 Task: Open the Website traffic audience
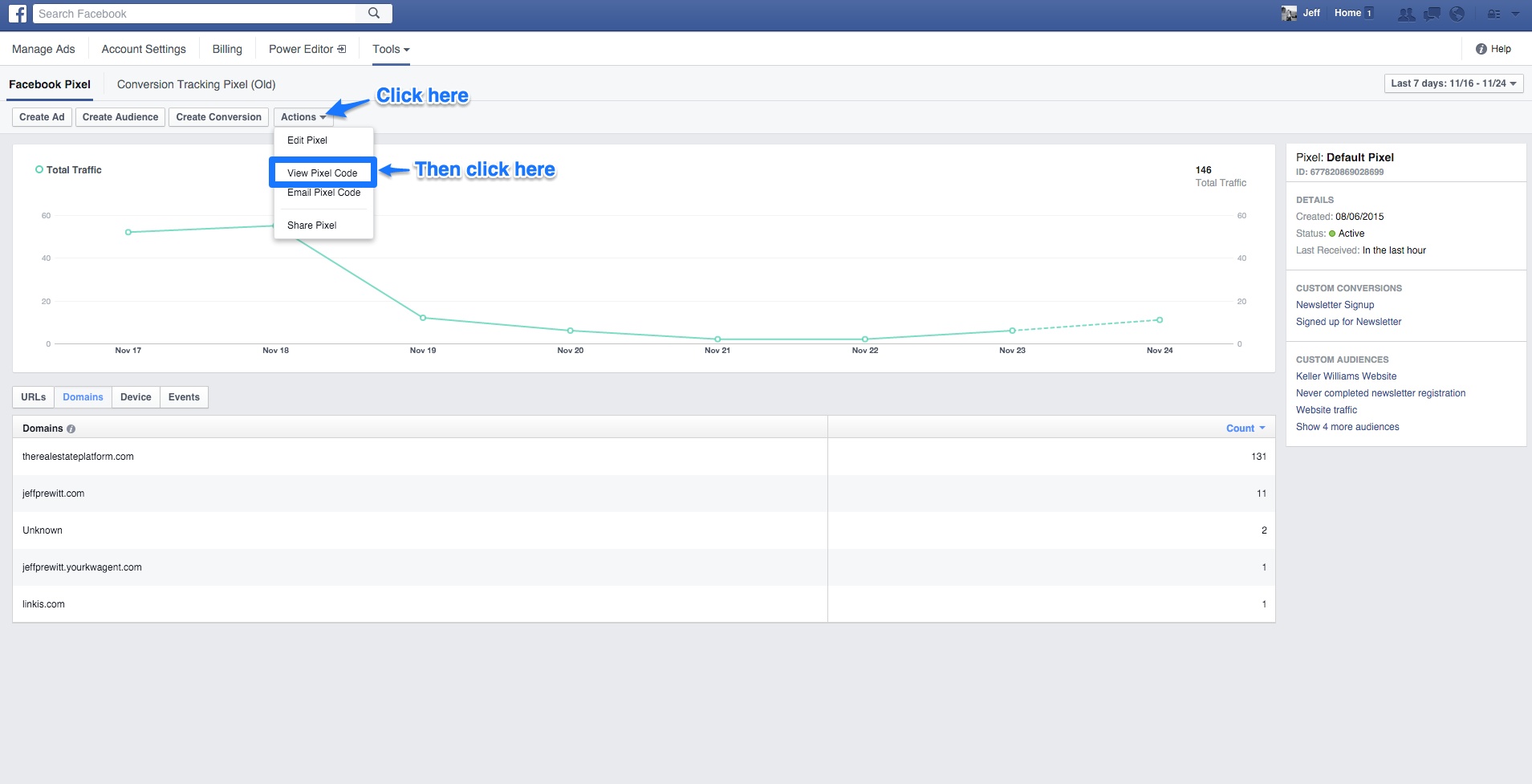click(x=1327, y=410)
